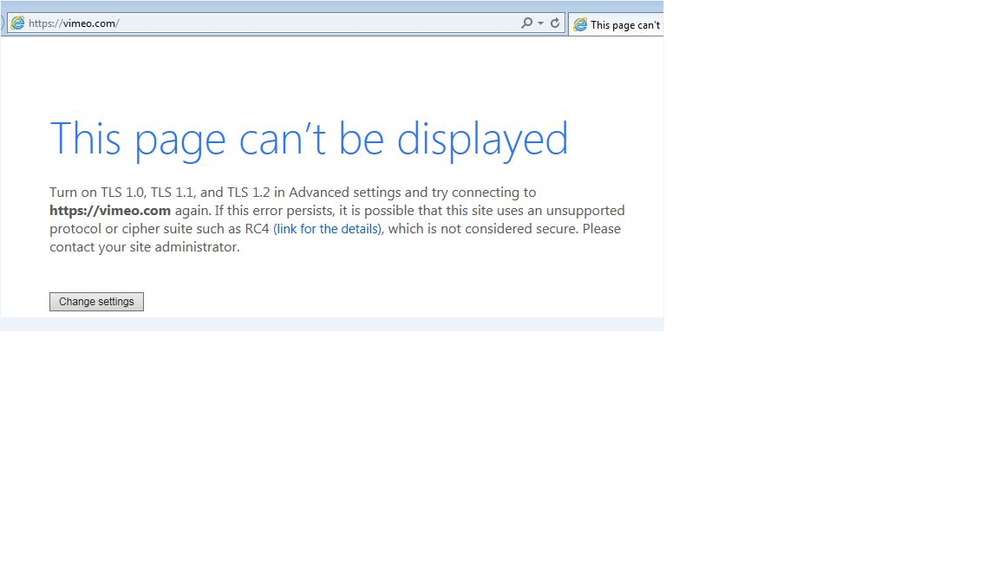
Task: Click the search magnifier icon in address bar
Action: tap(526, 23)
